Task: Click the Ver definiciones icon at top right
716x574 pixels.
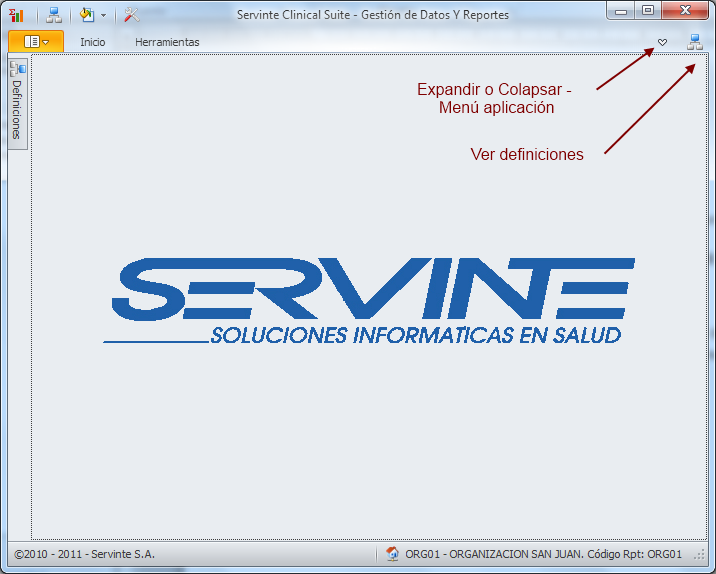Action: [x=695, y=42]
